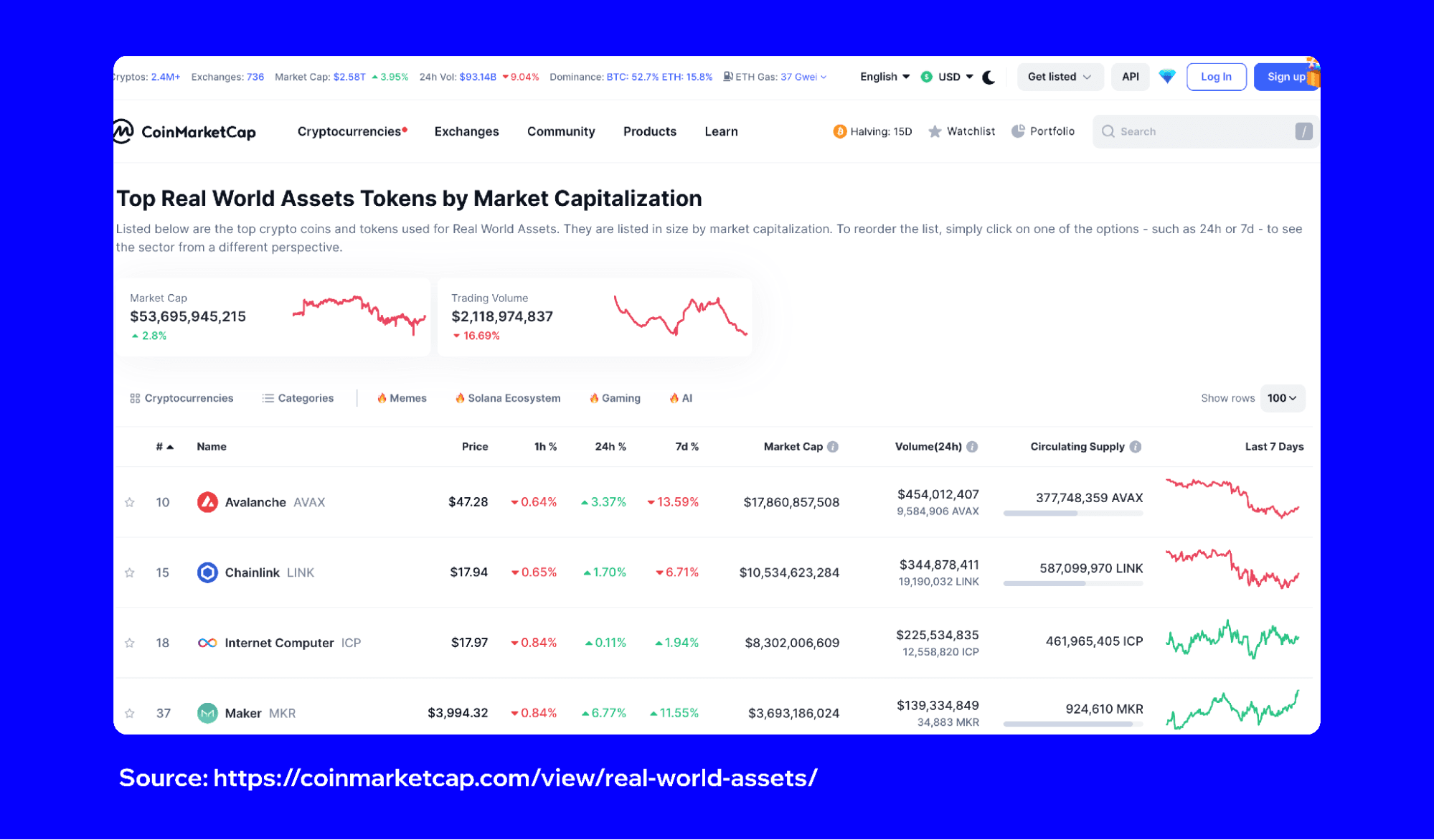Click Avalanche circulating supply progress bar
This screenshot has width=1434, height=840.
click(x=1073, y=514)
